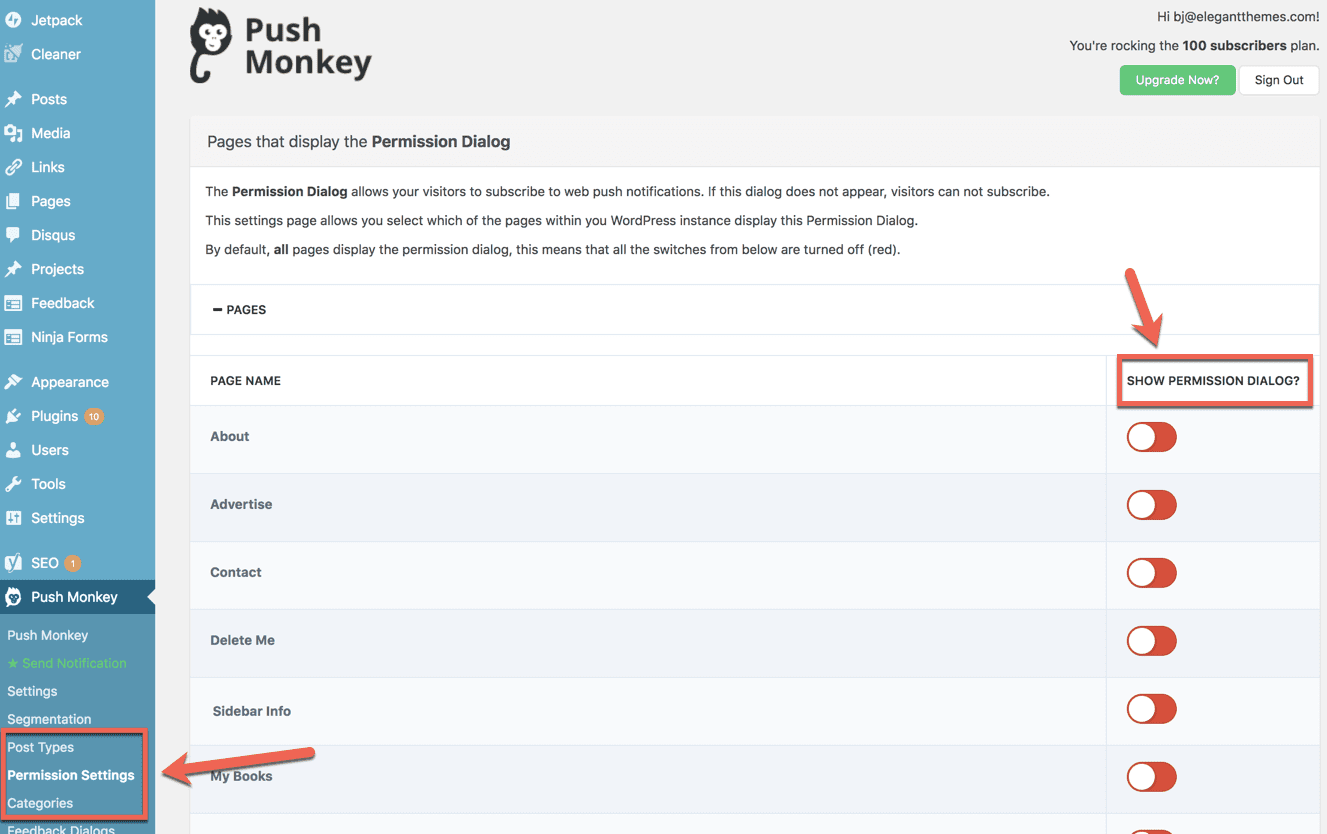This screenshot has height=834, width=1327.
Task: Toggle the Contact page permission switch
Action: click(x=1151, y=573)
